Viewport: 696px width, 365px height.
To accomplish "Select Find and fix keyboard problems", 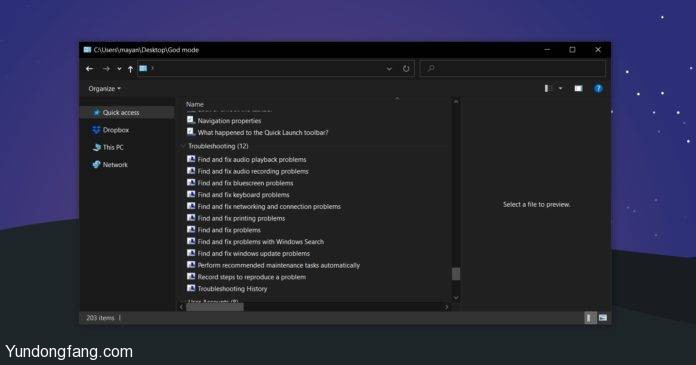I will (x=243, y=195).
